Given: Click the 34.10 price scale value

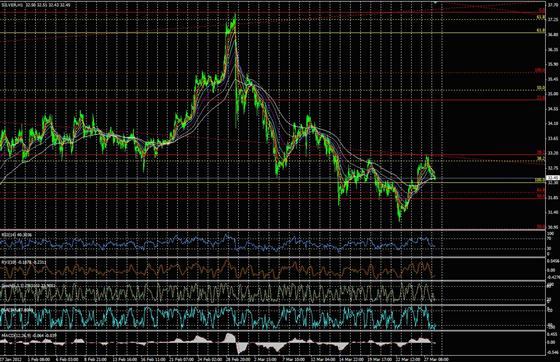Looking at the screenshot, I should (x=553, y=124).
